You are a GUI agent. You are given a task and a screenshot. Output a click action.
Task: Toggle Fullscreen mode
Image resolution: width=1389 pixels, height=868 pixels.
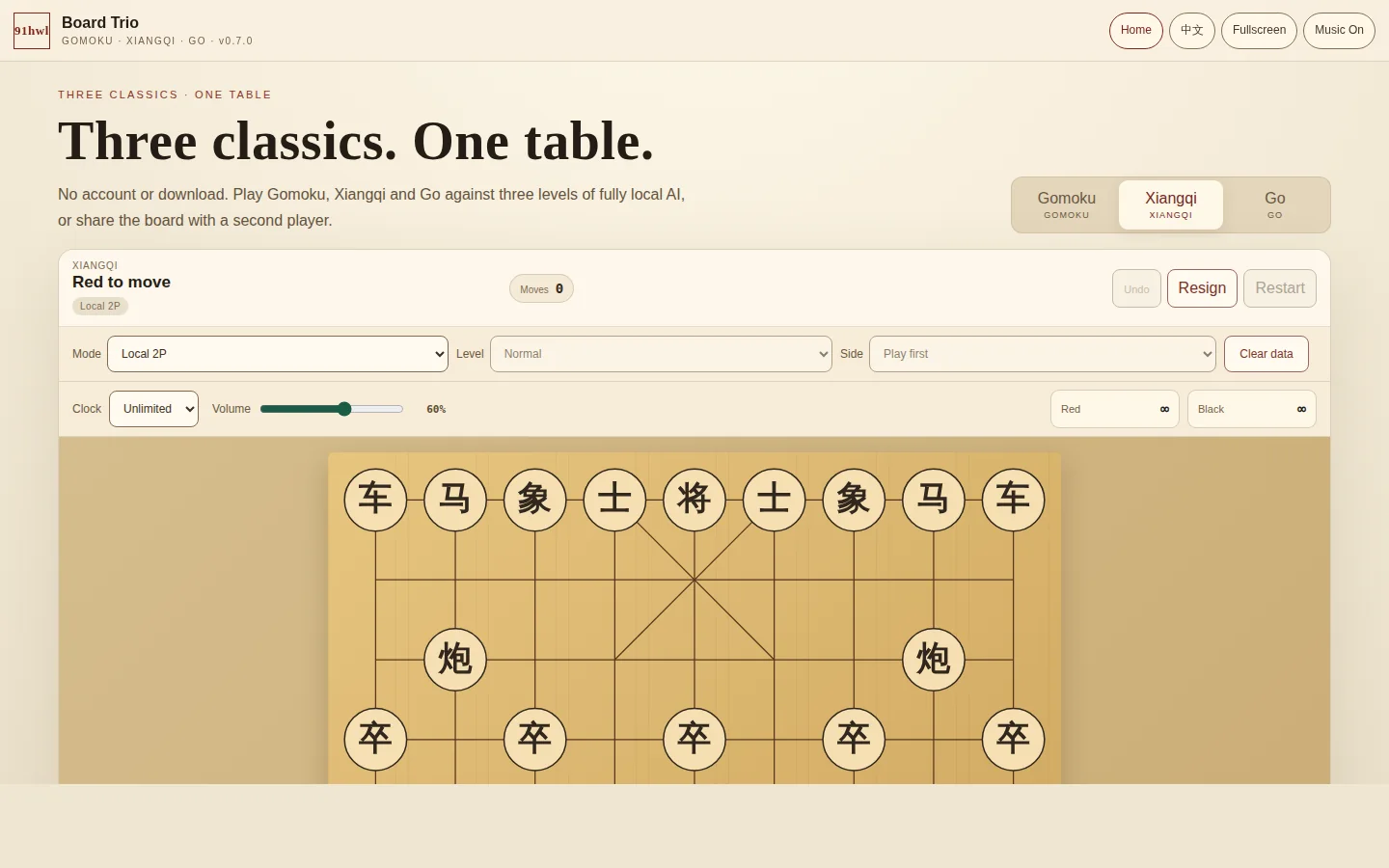click(x=1259, y=31)
